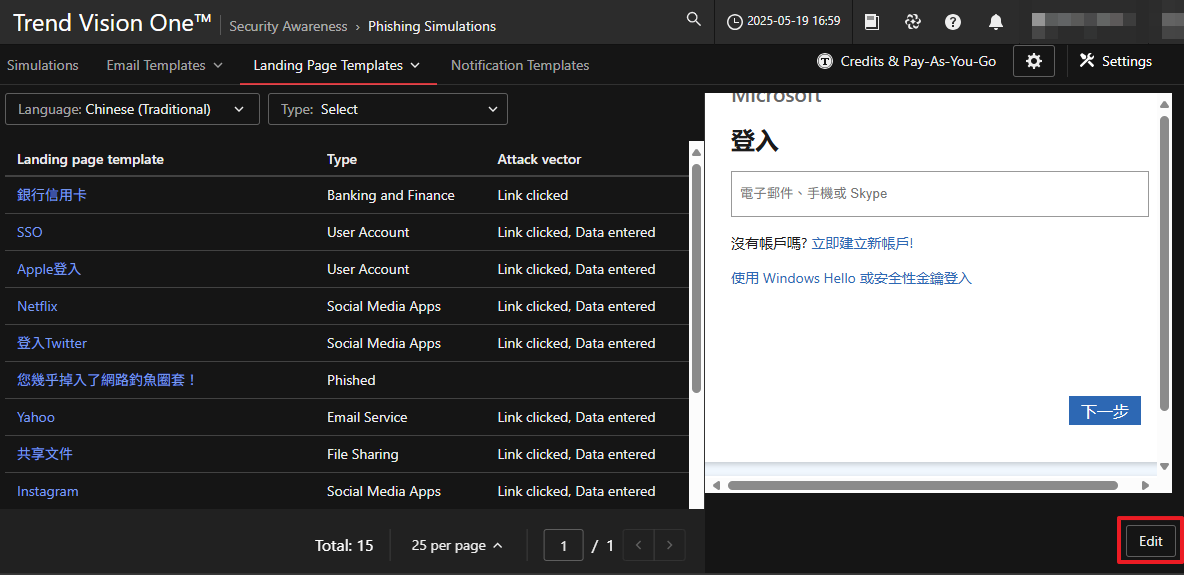Click the Edit button
This screenshot has width=1184, height=575.
click(1150, 541)
